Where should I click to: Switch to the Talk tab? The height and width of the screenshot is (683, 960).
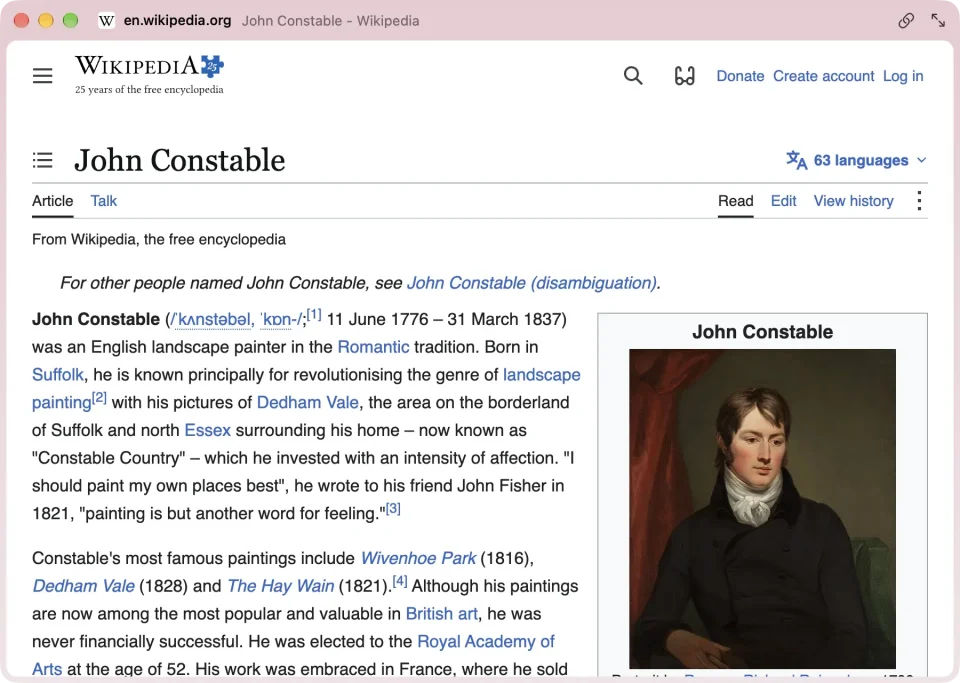[103, 201]
